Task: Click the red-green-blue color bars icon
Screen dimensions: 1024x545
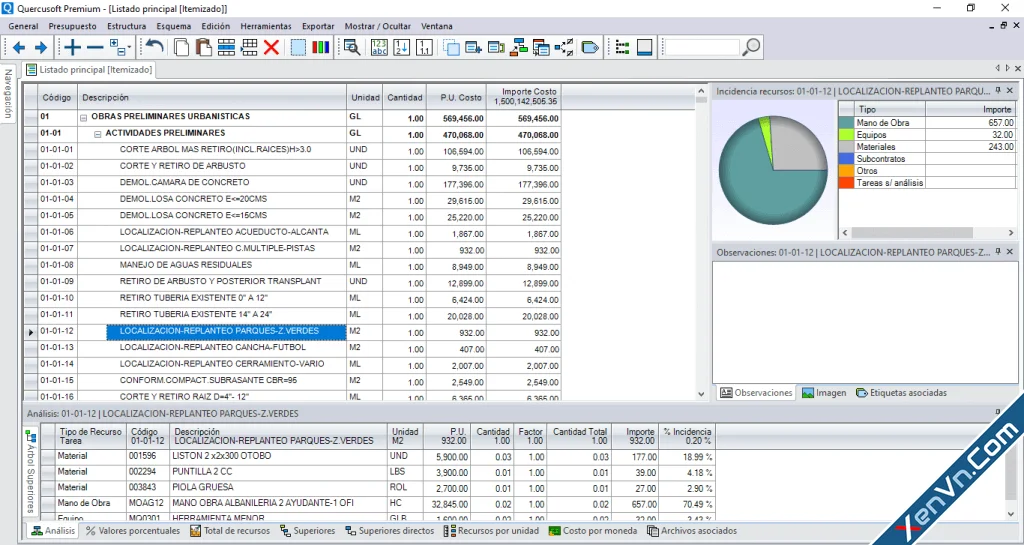Action: tap(321, 47)
